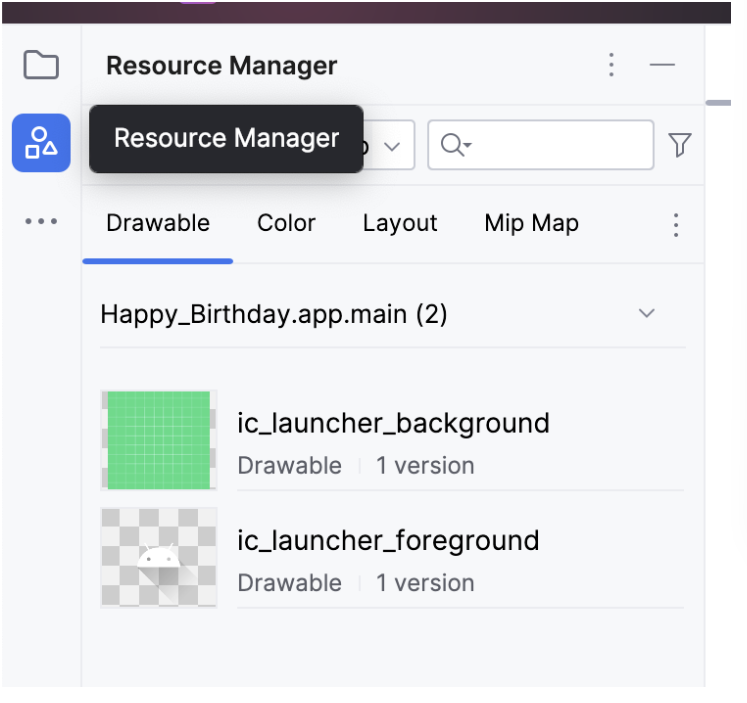The image size is (747, 703).
Task: Open the Project folder tool window icon
Action: click(41, 64)
